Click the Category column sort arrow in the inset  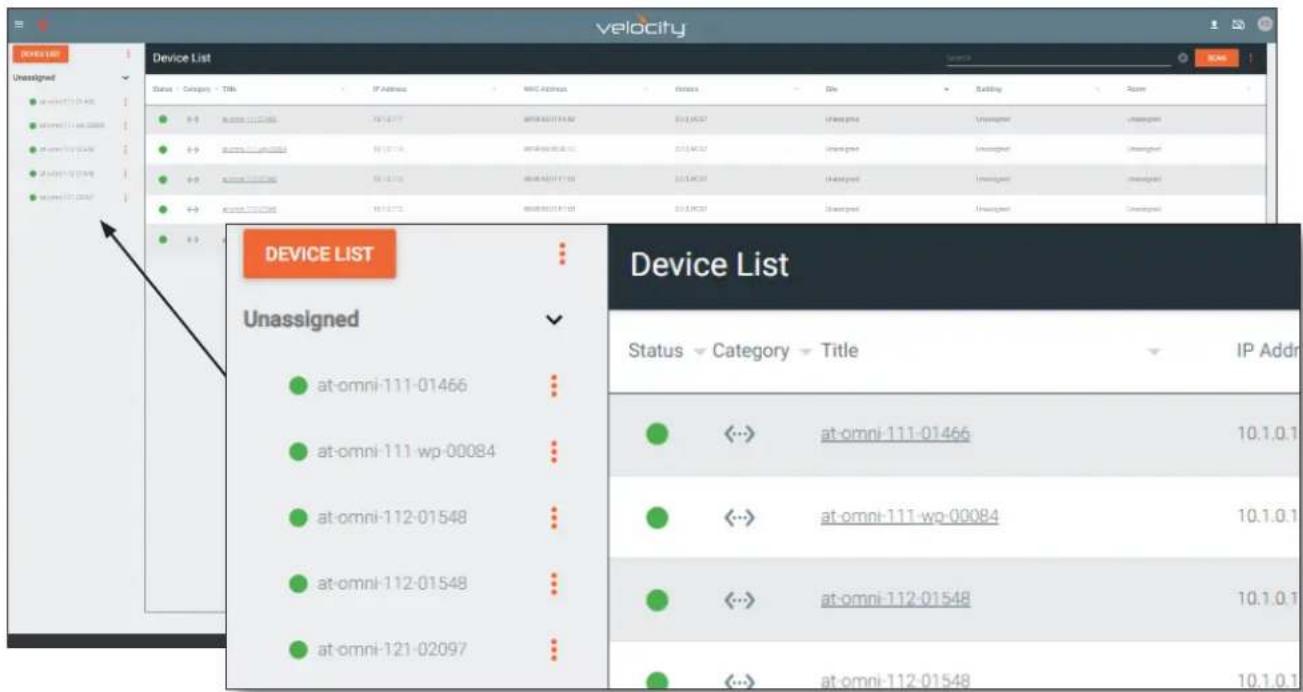click(806, 352)
